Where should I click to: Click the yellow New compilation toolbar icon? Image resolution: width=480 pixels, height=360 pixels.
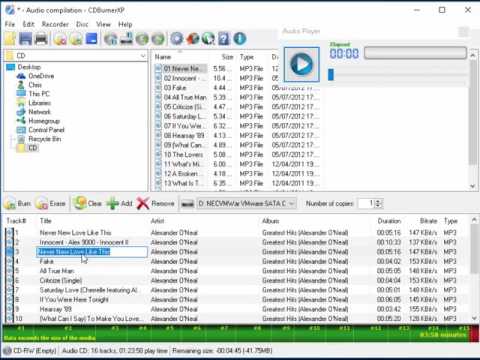tap(10, 39)
